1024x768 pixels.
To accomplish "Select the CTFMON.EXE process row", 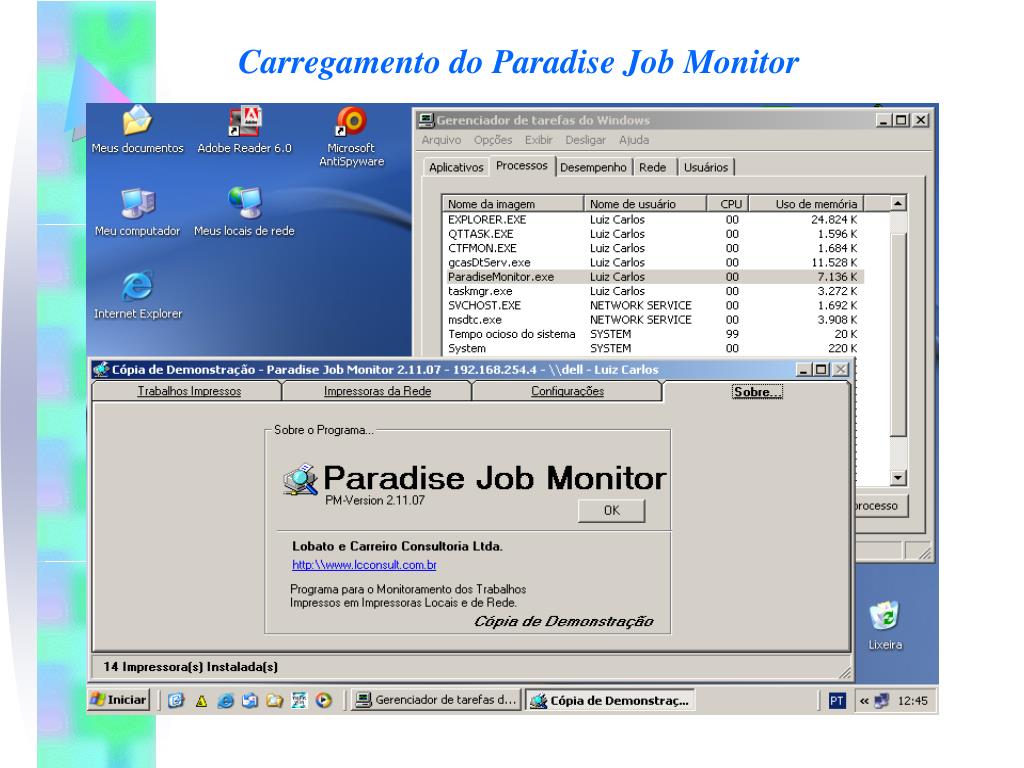I will point(653,249).
